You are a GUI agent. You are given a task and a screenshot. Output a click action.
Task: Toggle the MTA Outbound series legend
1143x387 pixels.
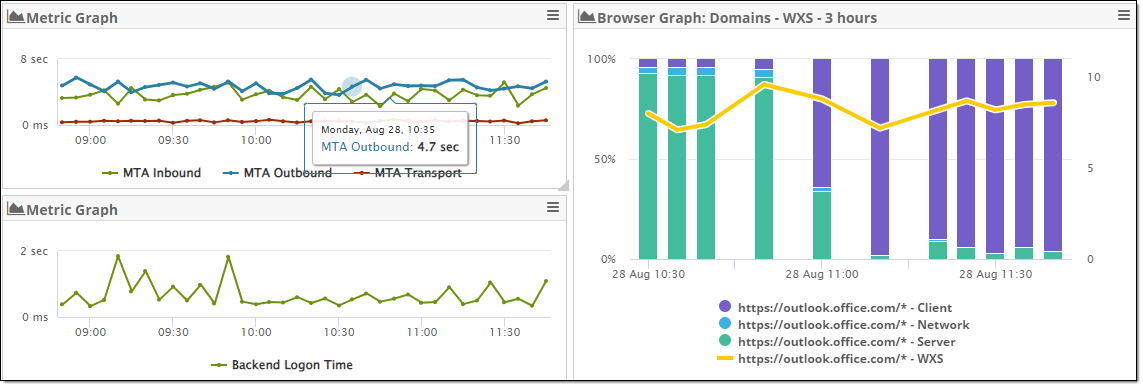[277, 173]
